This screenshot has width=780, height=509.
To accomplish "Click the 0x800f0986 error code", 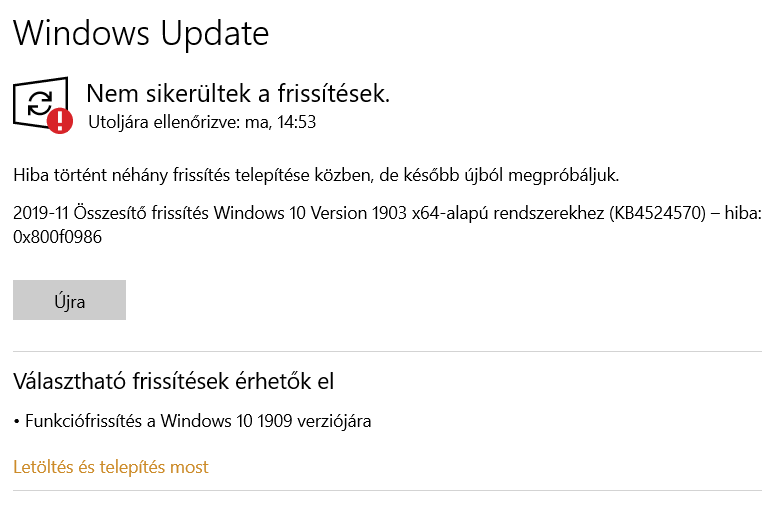I will point(57,237).
